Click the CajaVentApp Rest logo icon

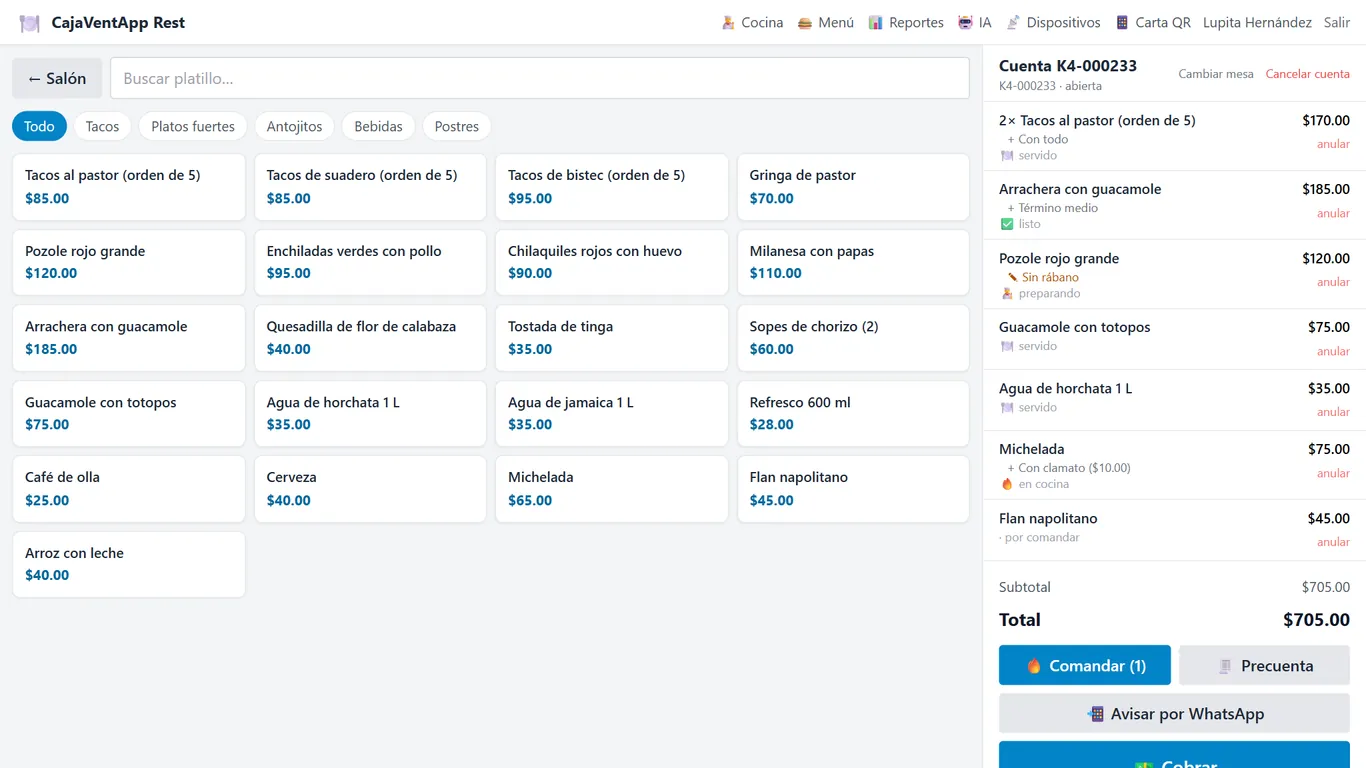(x=30, y=23)
